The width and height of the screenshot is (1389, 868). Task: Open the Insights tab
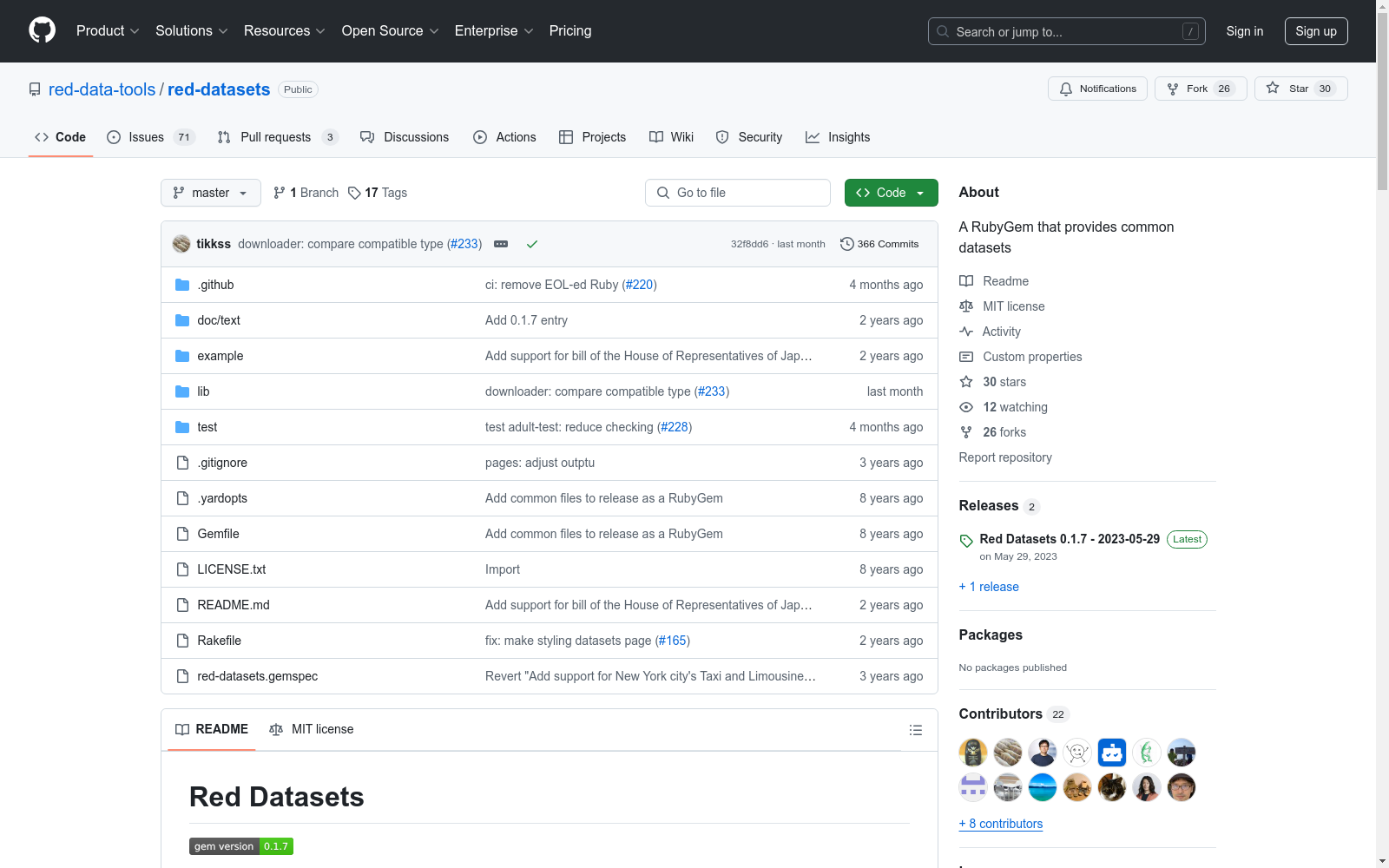click(x=838, y=137)
